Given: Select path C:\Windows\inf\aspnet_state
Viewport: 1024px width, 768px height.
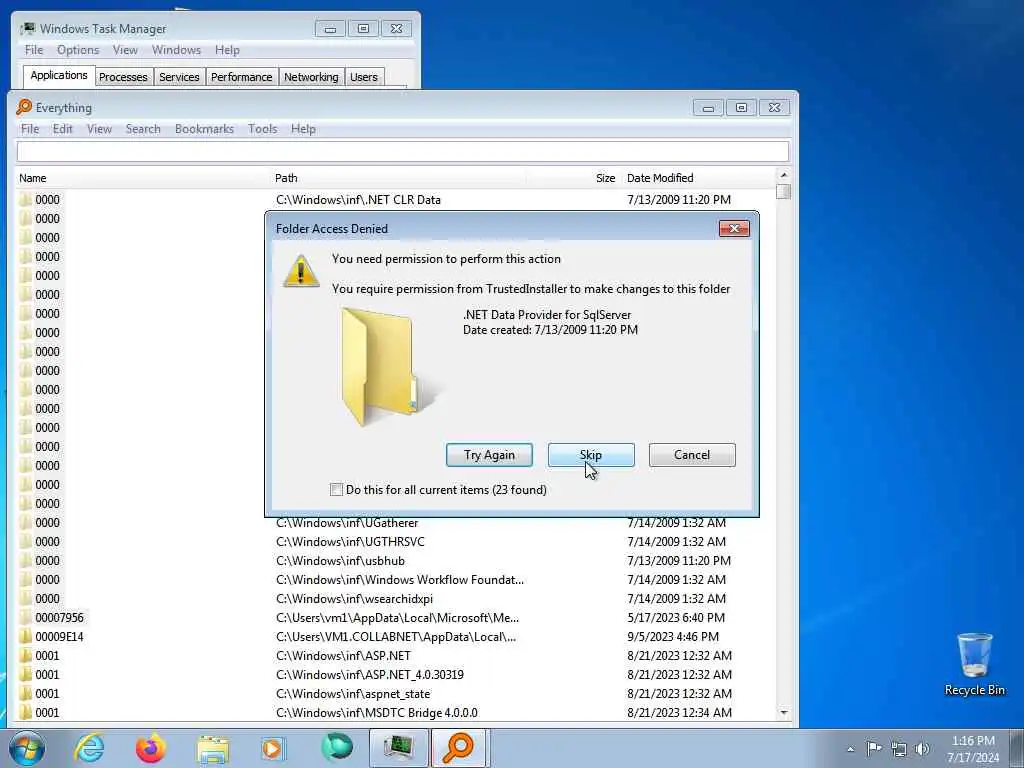Looking at the screenshot, I should pyautogui.click(x=353, y=694).
